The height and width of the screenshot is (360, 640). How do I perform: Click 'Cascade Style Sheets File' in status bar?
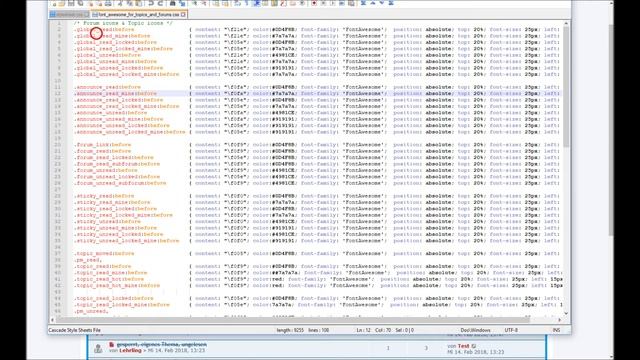(x=74, y=330)
